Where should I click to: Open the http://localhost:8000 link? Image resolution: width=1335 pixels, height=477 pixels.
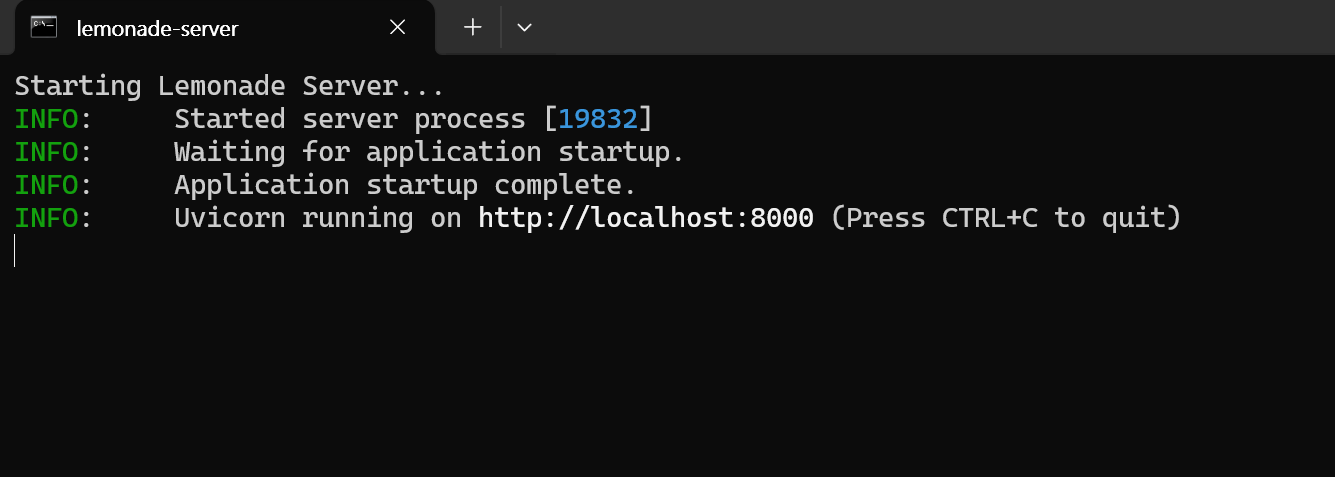[645, 218]
